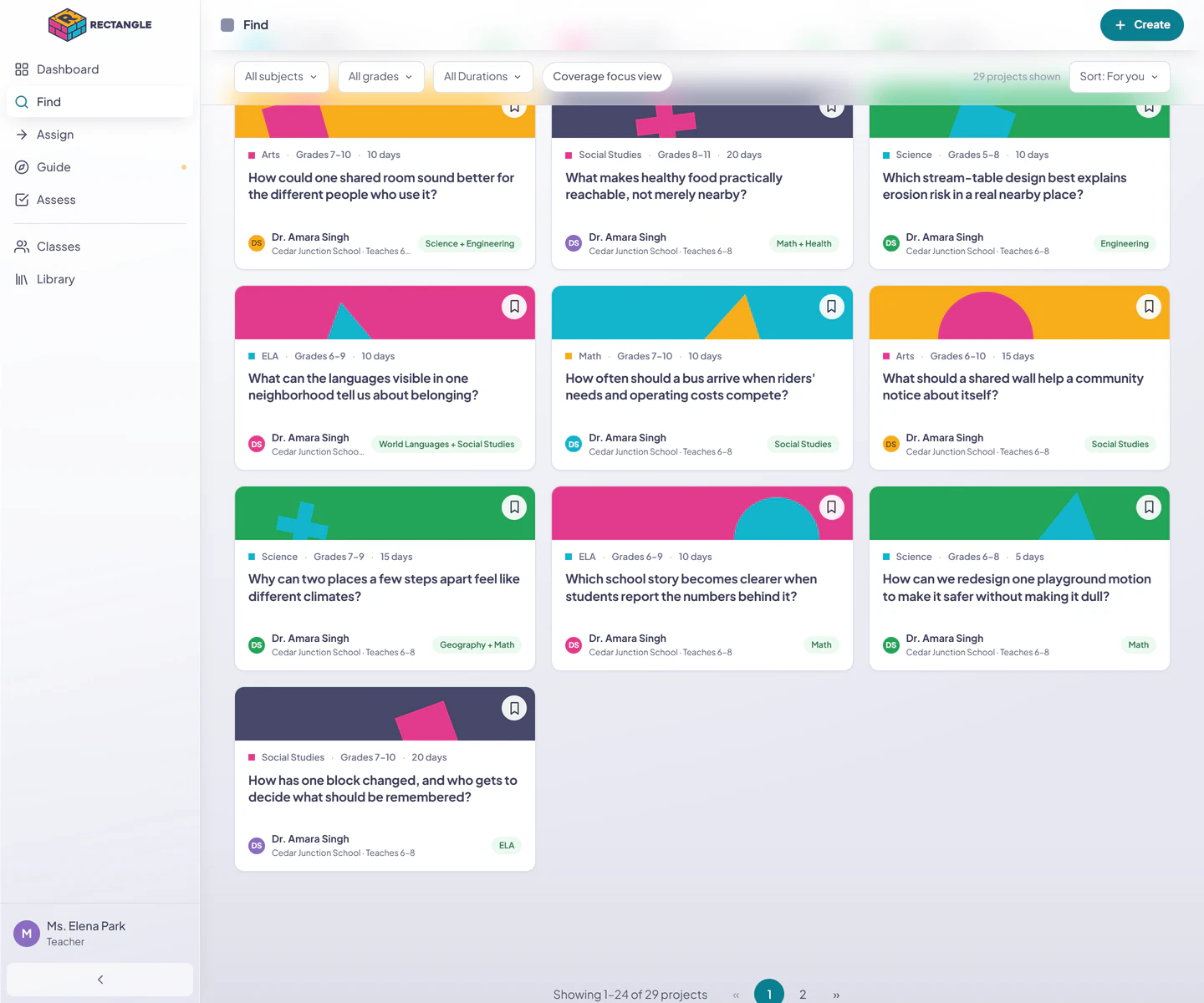
Task: Click the Assess checkmark icon
Action: (x=22, y=200)
